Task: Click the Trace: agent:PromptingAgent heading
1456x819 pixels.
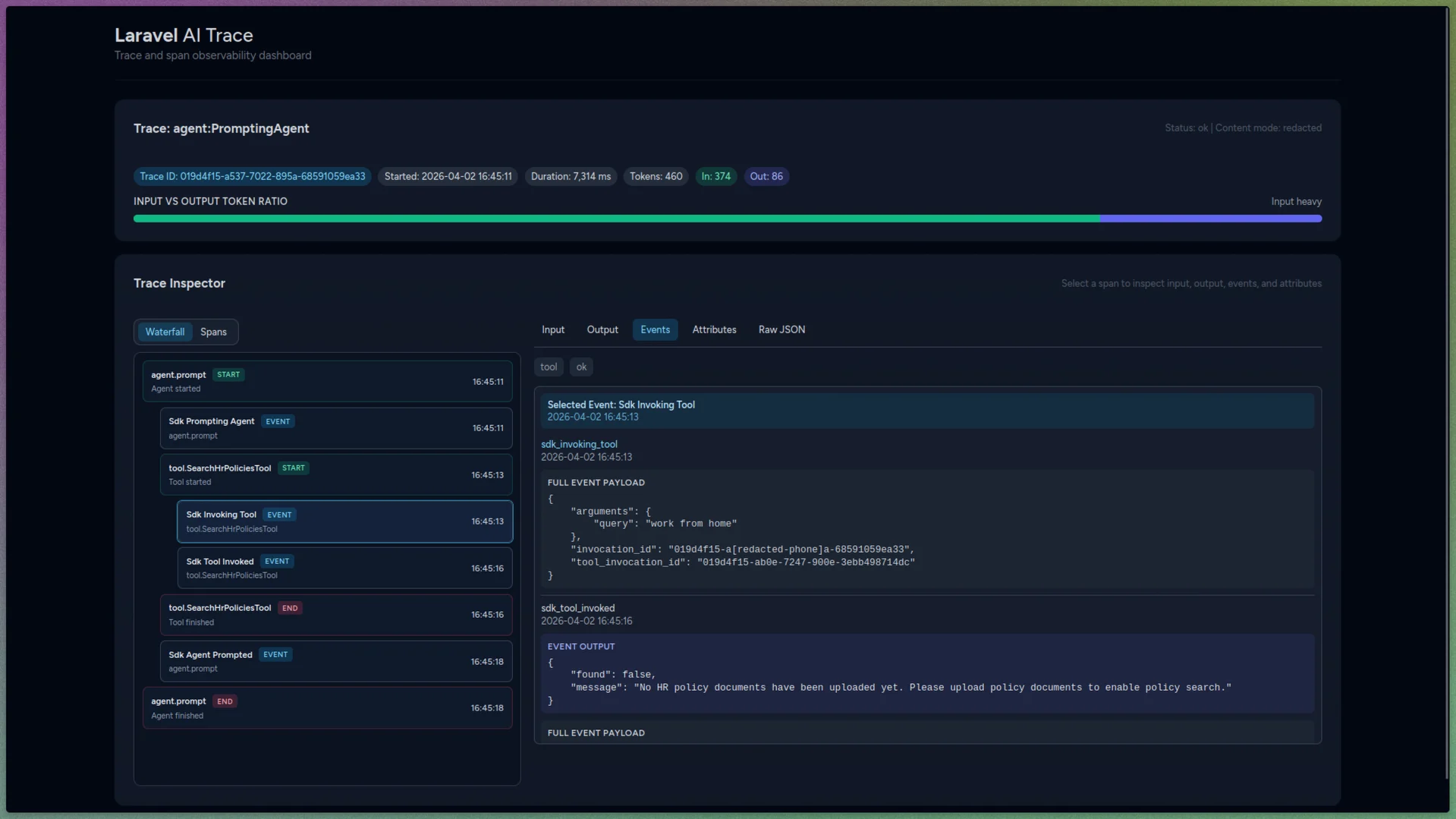Action: [x=221, y=128]
